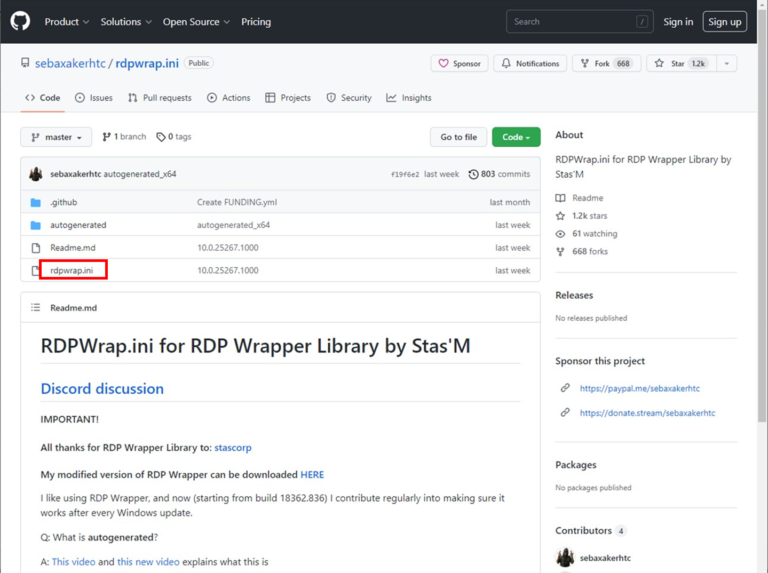Click the commits history clock icon
This screenshot has height=573, width=768.
[x=473, y=174]
